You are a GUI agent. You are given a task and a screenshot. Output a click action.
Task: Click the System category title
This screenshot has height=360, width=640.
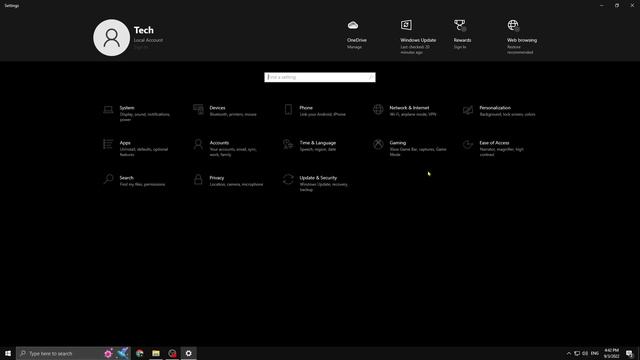(127, 108)
